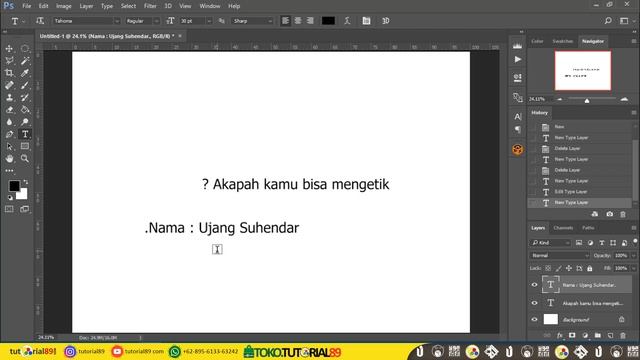Viewport: 640px width, 360px height.
Task: Click the text color swatch in options bar
Action: (x=328, y=21)
